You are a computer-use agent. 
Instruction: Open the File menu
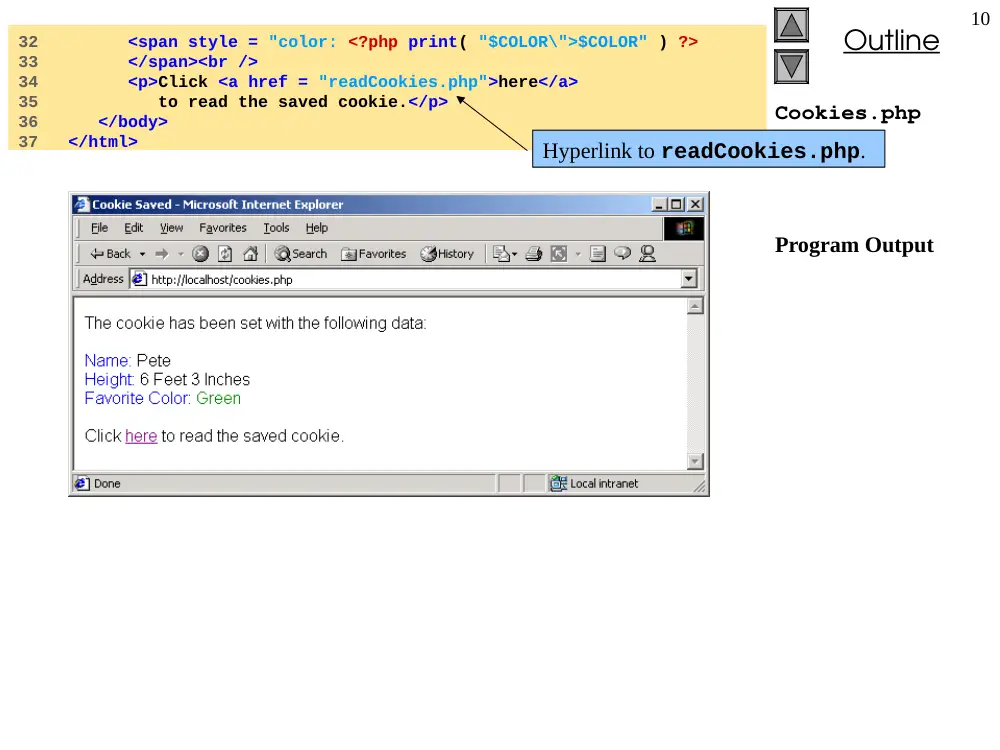pyautogui.click(x=99, y=228)
